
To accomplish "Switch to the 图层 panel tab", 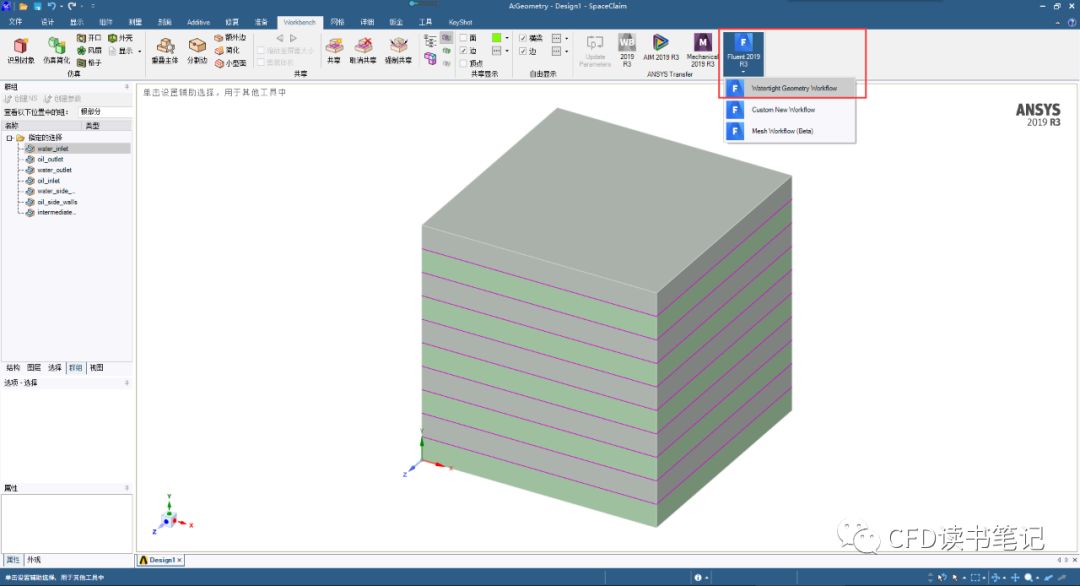I will (x=34, y=368).
